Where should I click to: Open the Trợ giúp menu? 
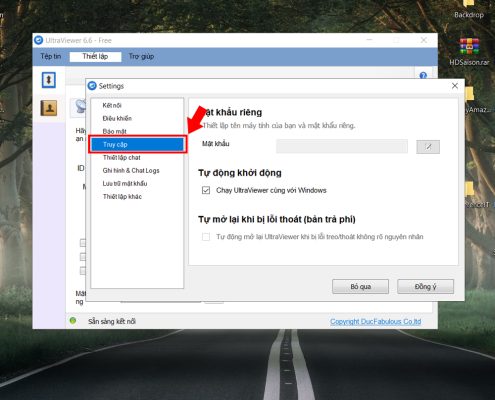click(141, 56)
